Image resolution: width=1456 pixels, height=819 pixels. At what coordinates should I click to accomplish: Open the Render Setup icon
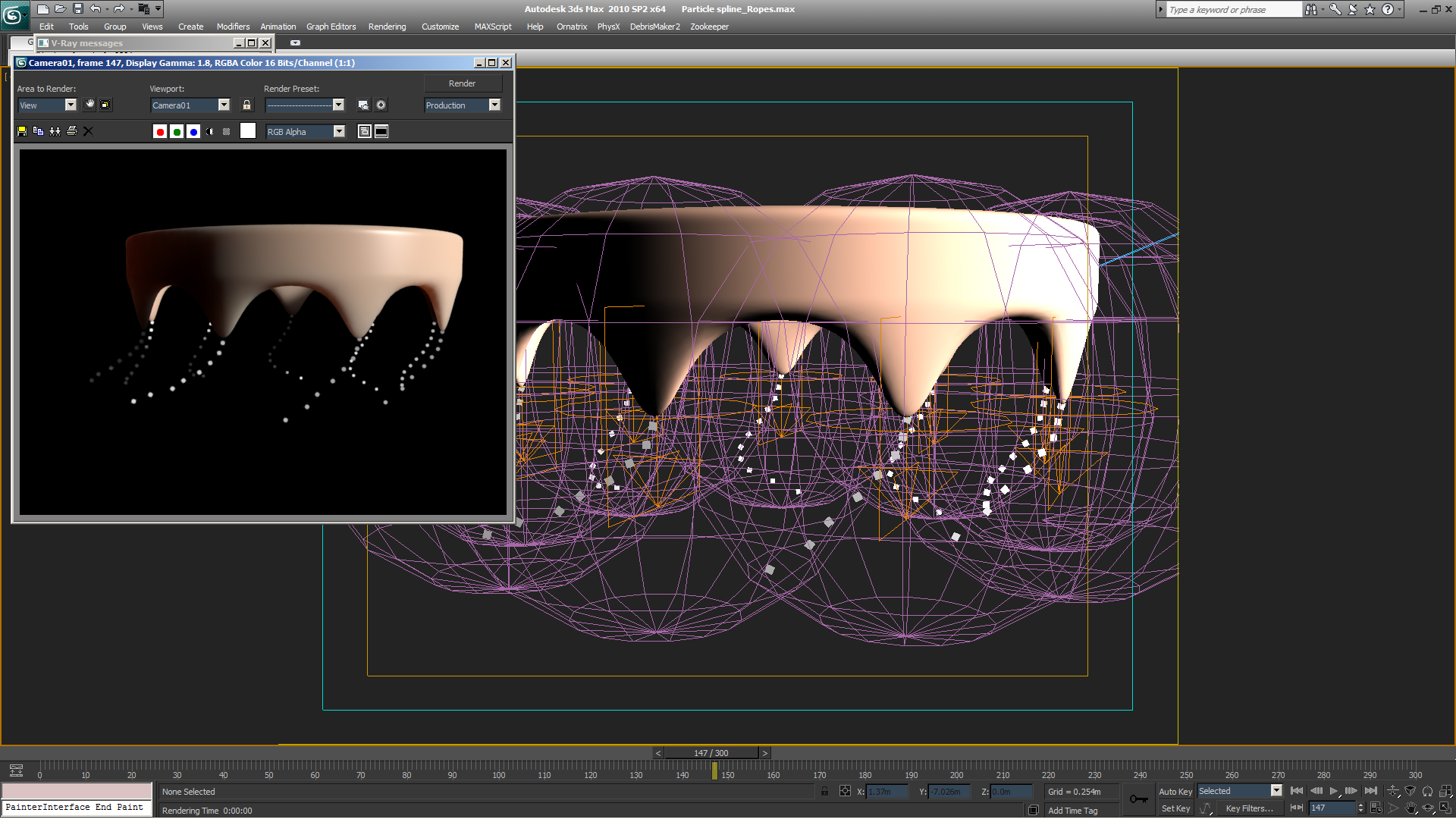pos(363,105)
